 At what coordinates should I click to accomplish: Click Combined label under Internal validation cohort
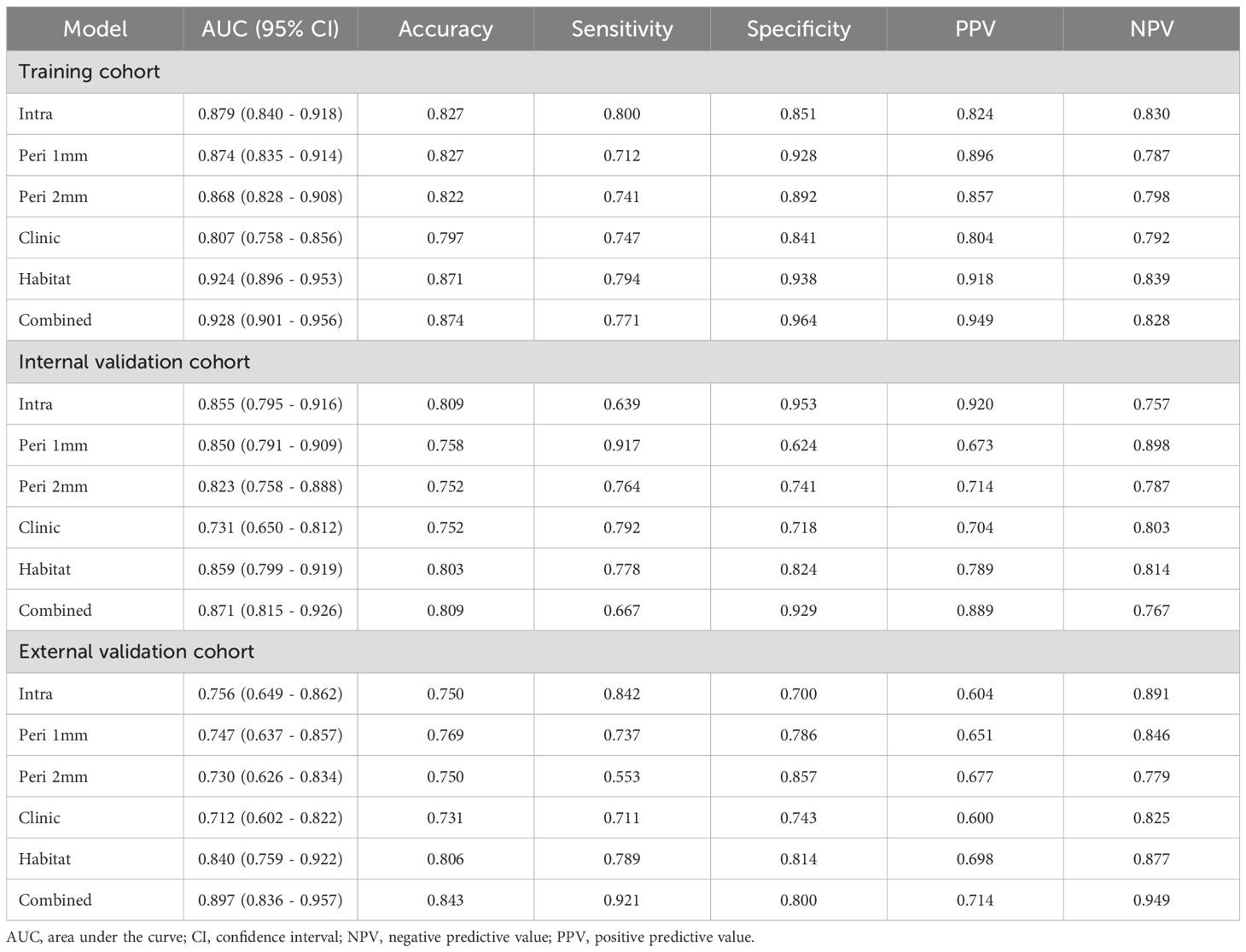pos(55,610)
